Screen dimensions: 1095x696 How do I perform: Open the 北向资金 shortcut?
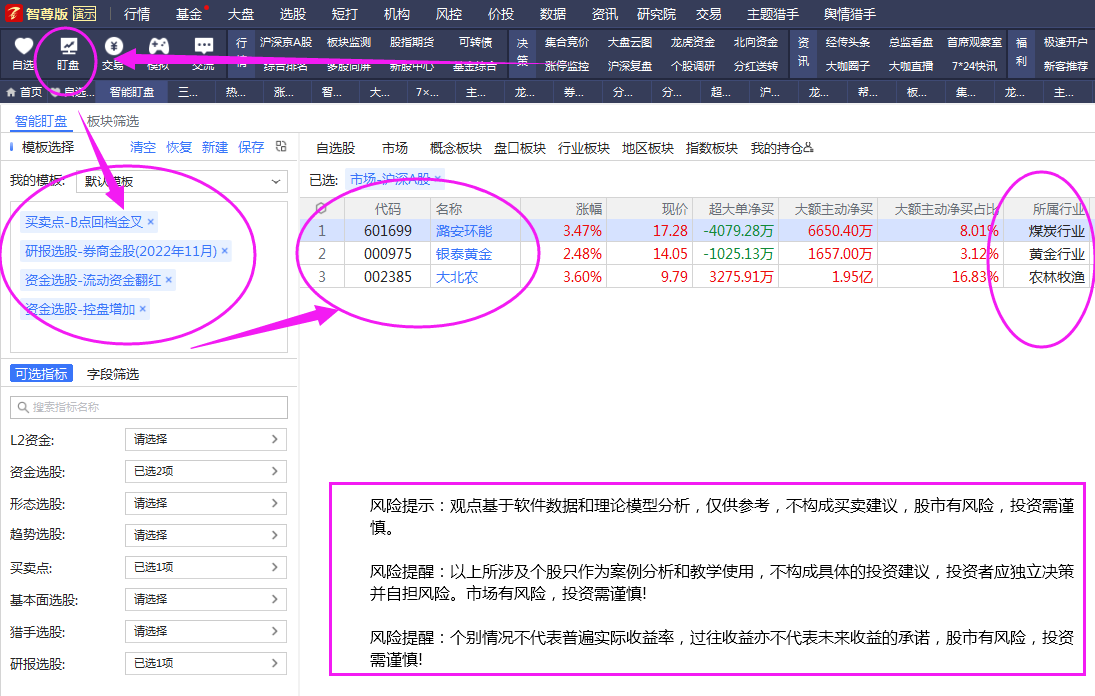click(x=756, y=43)
